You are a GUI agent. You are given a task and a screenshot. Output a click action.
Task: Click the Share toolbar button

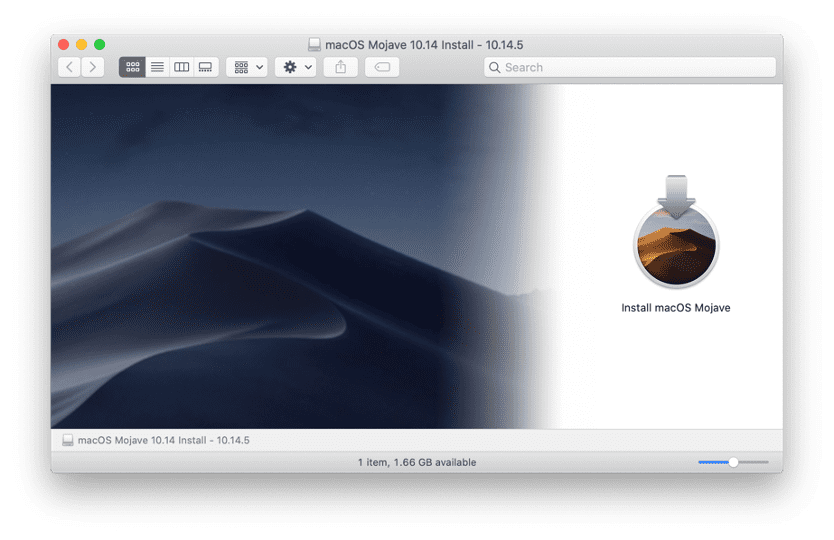click(341, 68)
